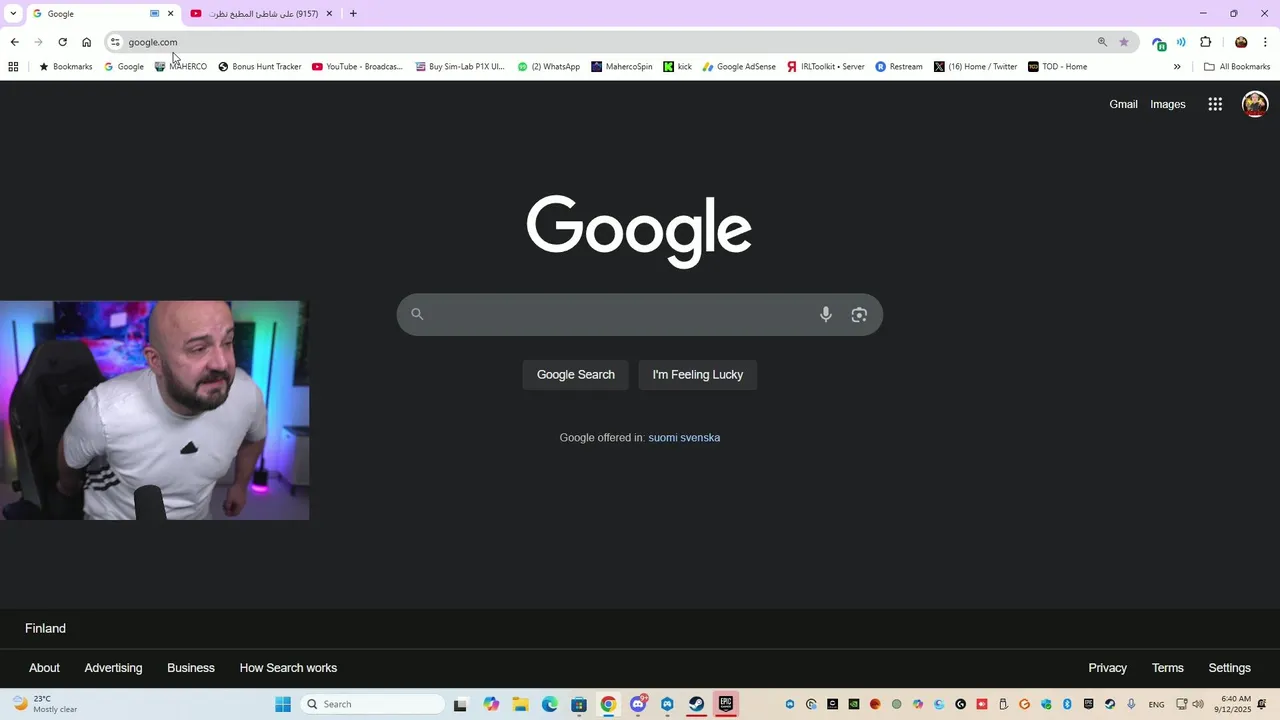Viewport: 1280px width, 720px height.
Task: Open Epic Games Launcher from taskbar
Action: pos(726,704)
